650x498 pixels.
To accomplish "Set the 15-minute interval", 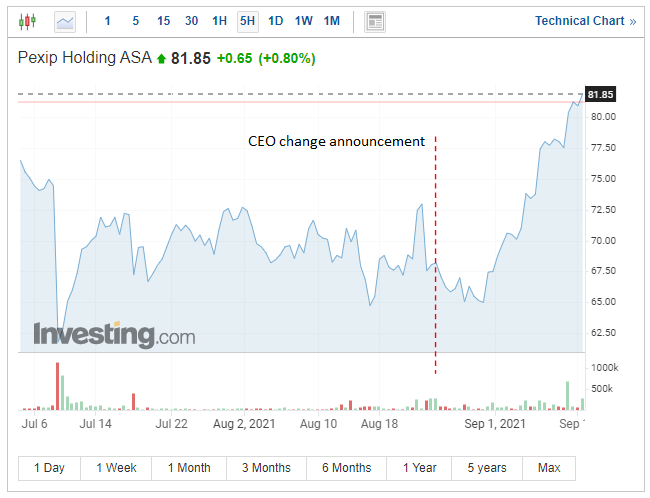I will coord(163,21).
